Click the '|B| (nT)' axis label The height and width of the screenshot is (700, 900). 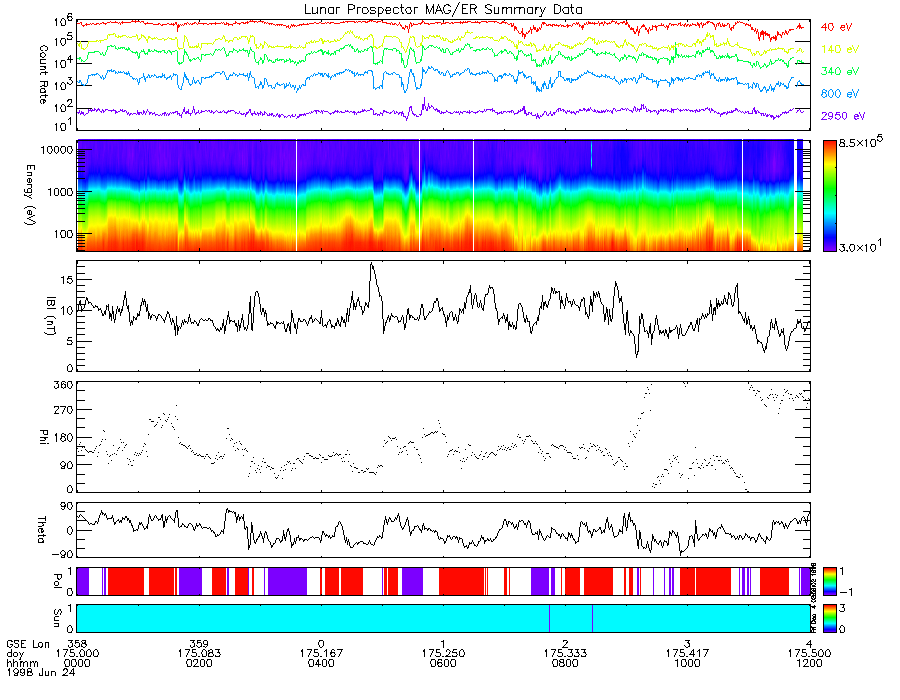tap(50, 316)
